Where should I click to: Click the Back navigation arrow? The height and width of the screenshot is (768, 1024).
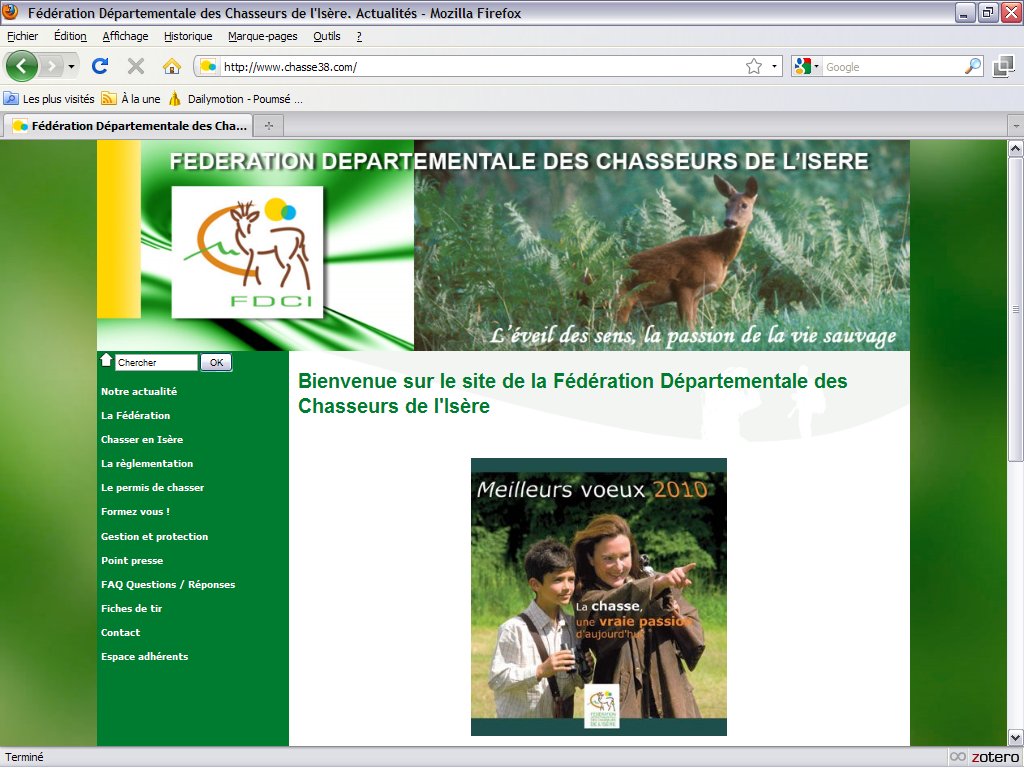point(22,66)
